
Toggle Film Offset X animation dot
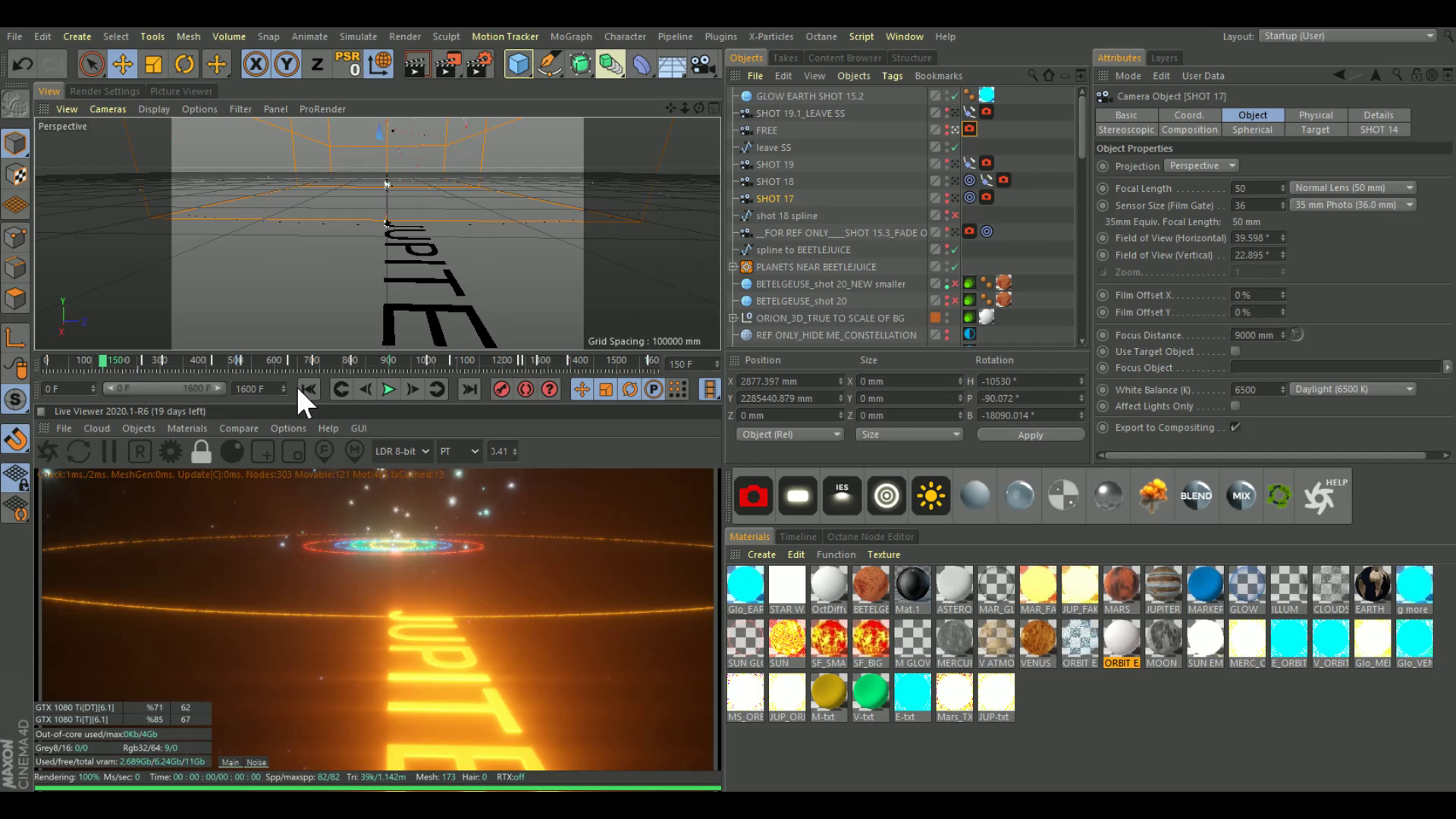(x=1103, y=295)
